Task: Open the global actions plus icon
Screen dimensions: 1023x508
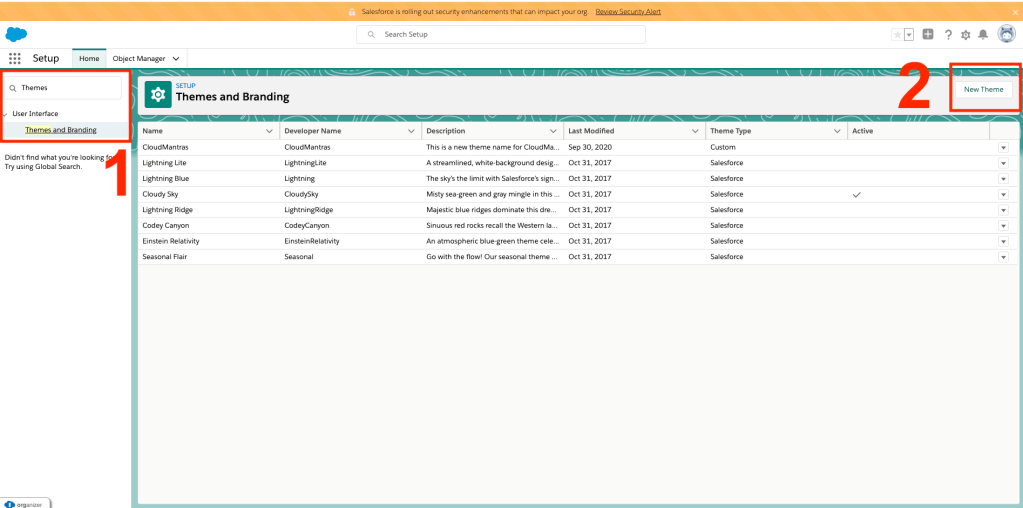Action: click(928, 34)
